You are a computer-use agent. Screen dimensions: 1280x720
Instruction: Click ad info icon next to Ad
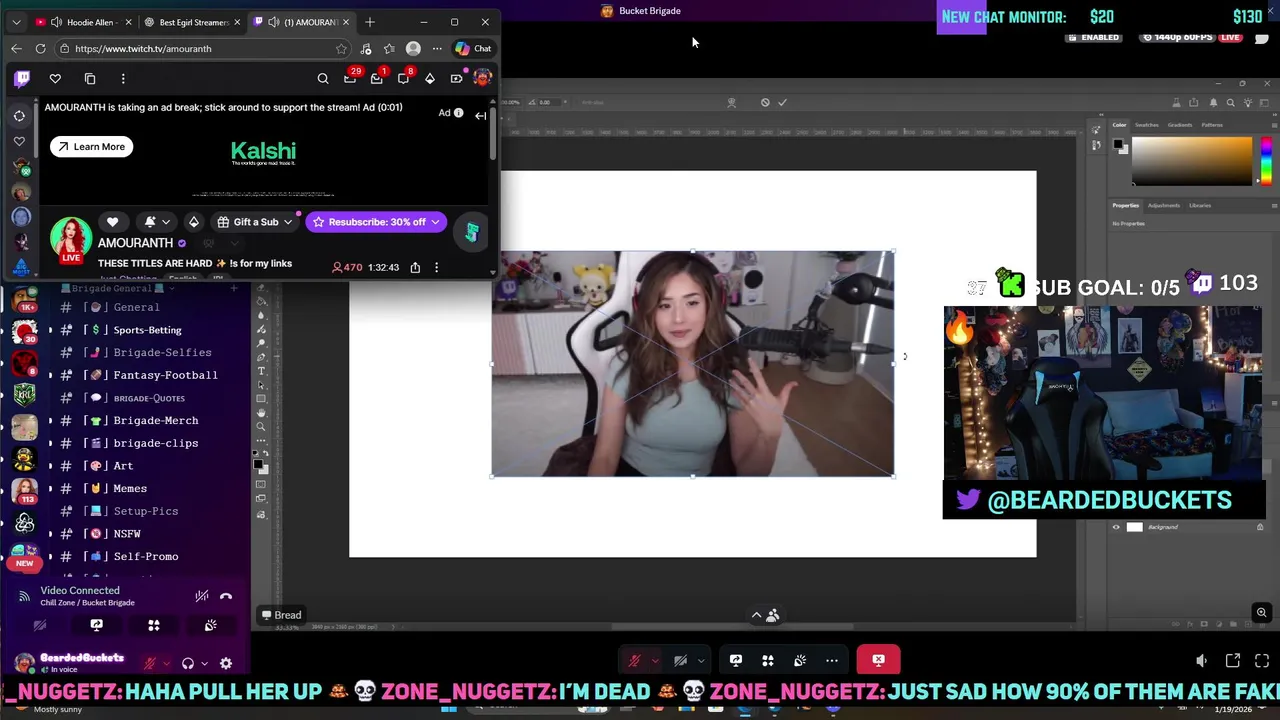[x=459, y=113]
